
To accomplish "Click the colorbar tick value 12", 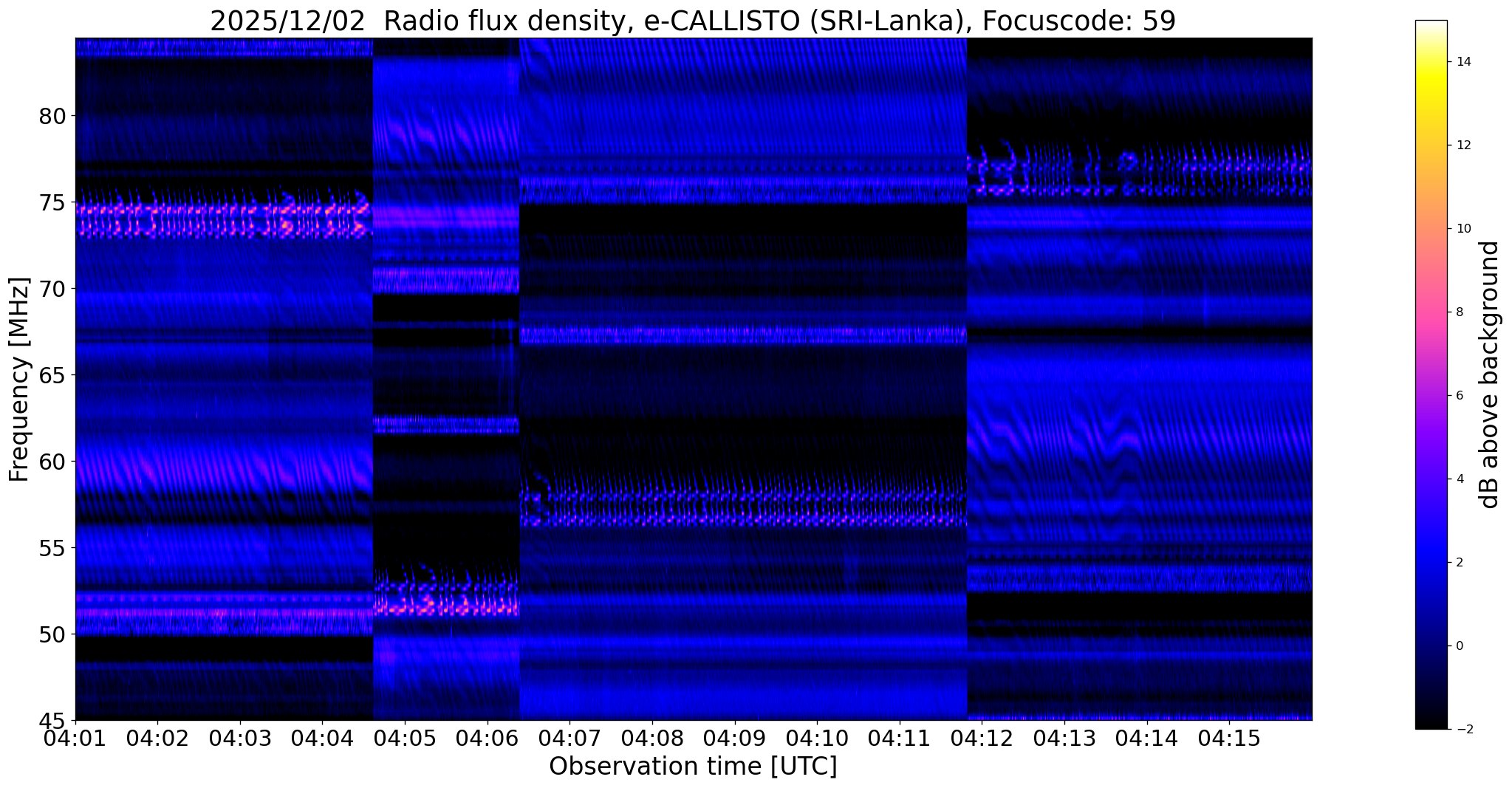I will point(1463,145).
